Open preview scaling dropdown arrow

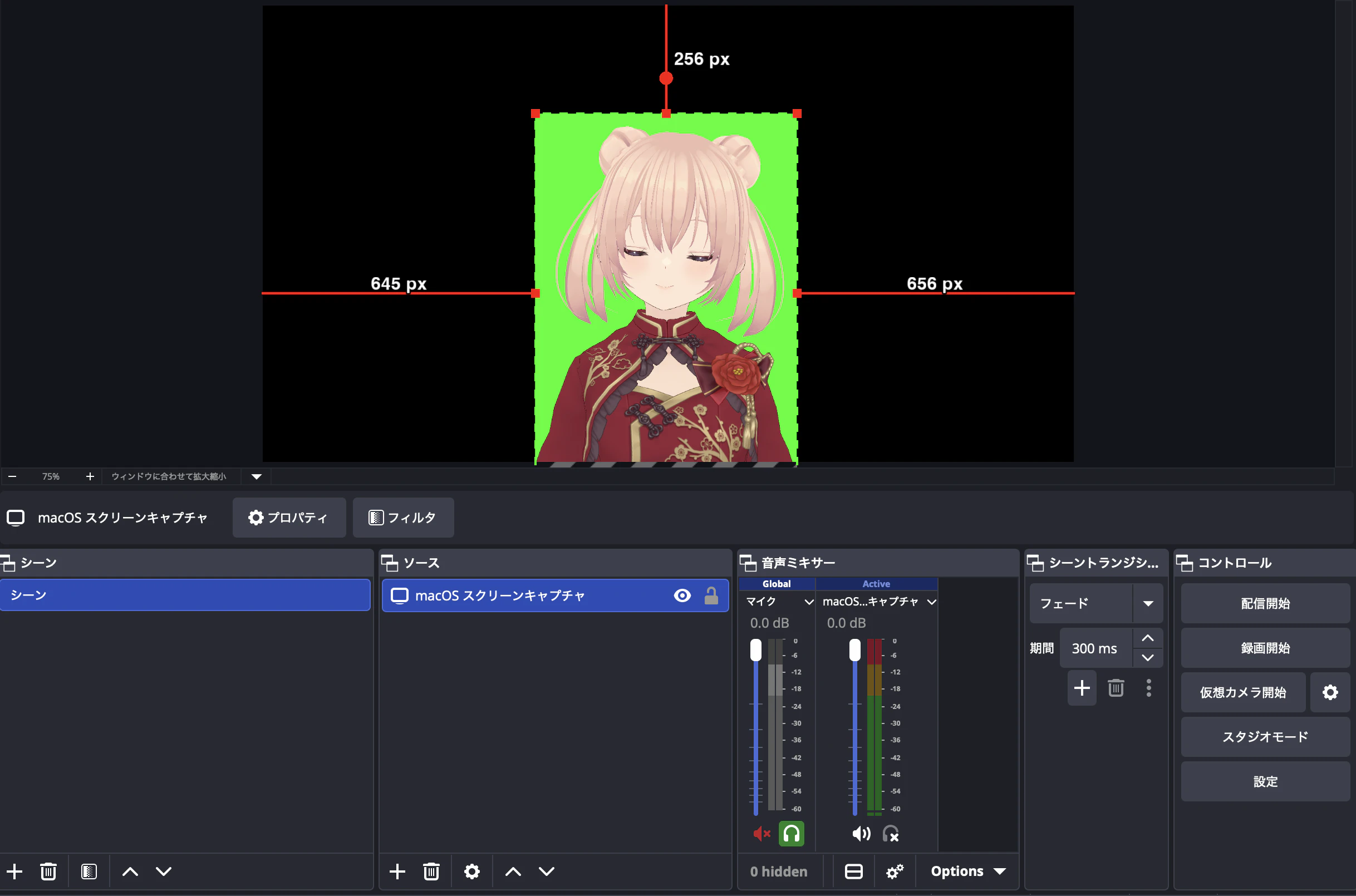(257, 476)
